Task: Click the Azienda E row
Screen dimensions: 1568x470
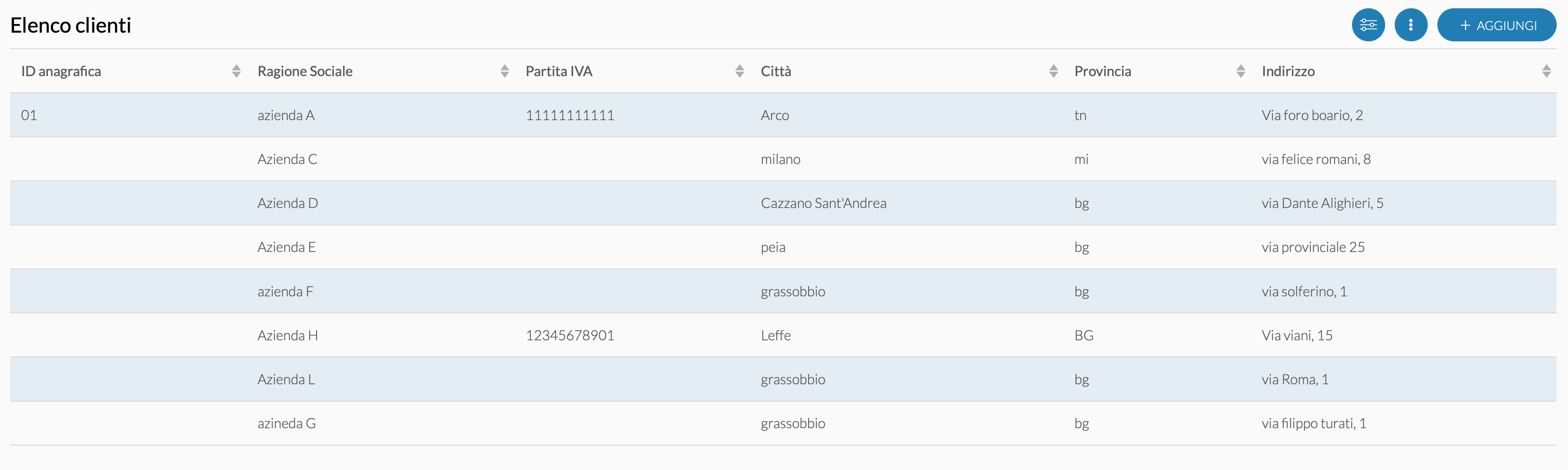Action: (x=783, y=247)
